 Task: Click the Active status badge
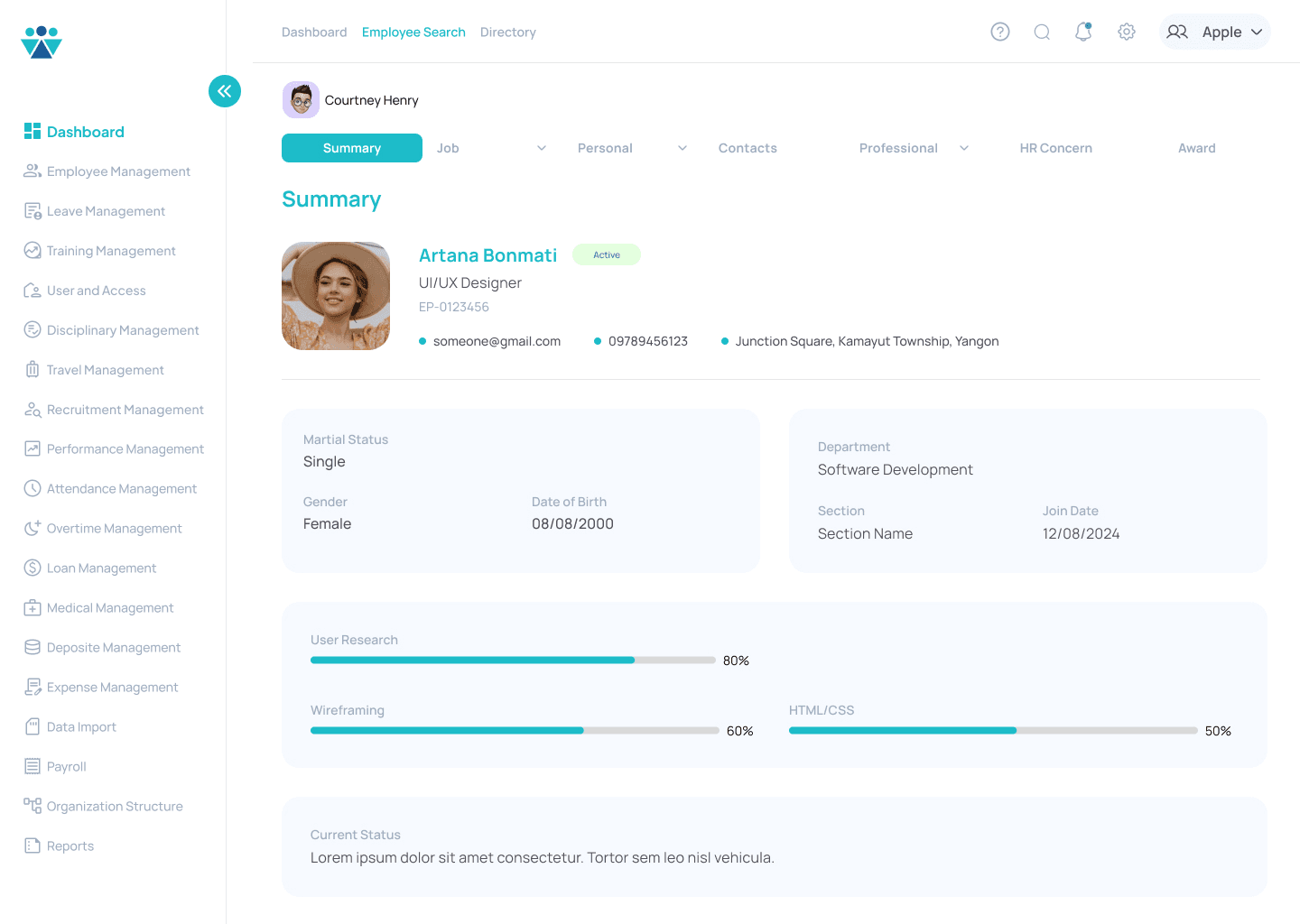coord(607,254)
